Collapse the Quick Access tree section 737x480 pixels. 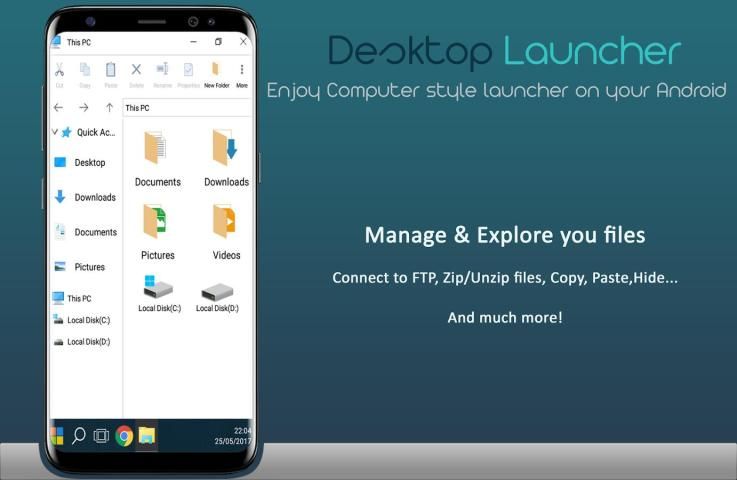[55, 132]
